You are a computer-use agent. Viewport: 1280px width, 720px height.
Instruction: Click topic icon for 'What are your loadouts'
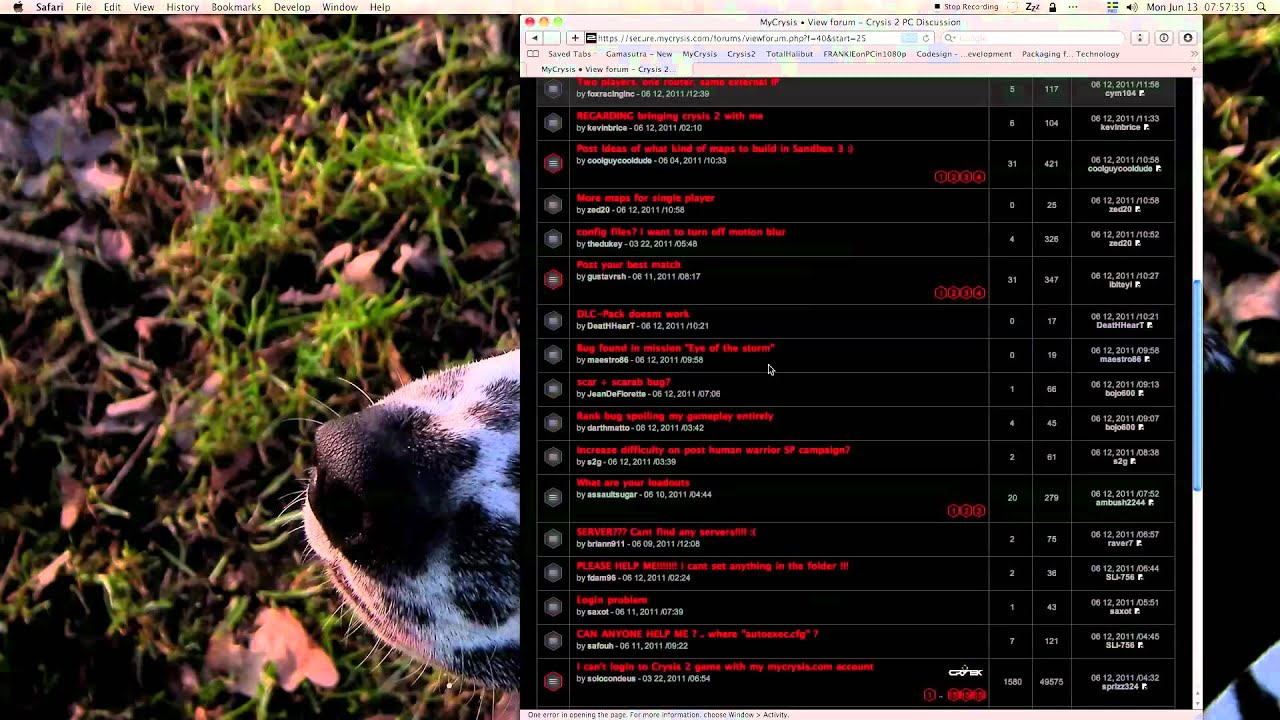(553, 497)
